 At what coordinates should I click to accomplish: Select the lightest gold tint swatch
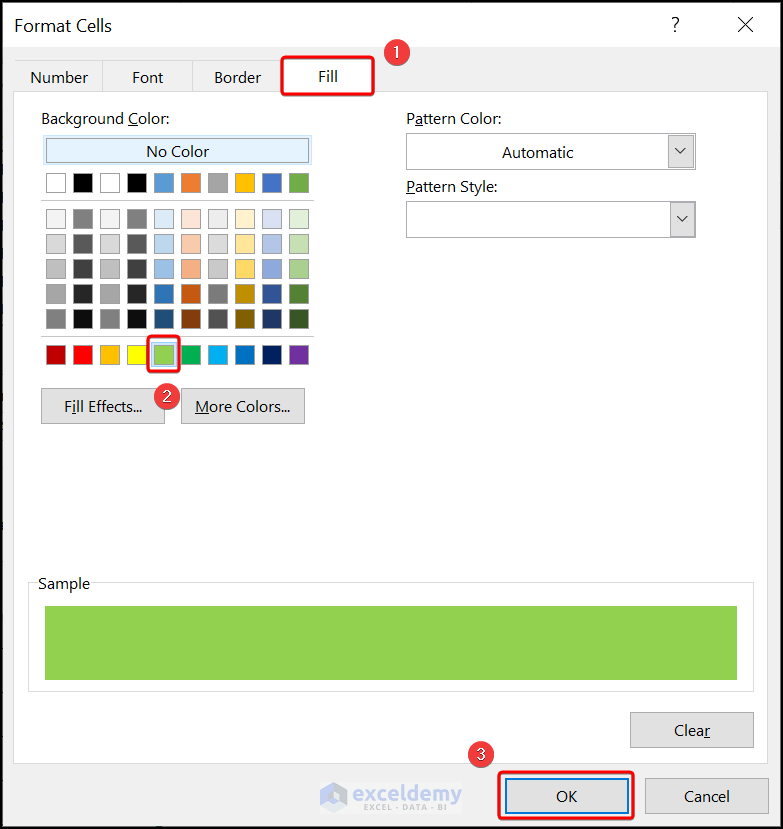point(245,219)
